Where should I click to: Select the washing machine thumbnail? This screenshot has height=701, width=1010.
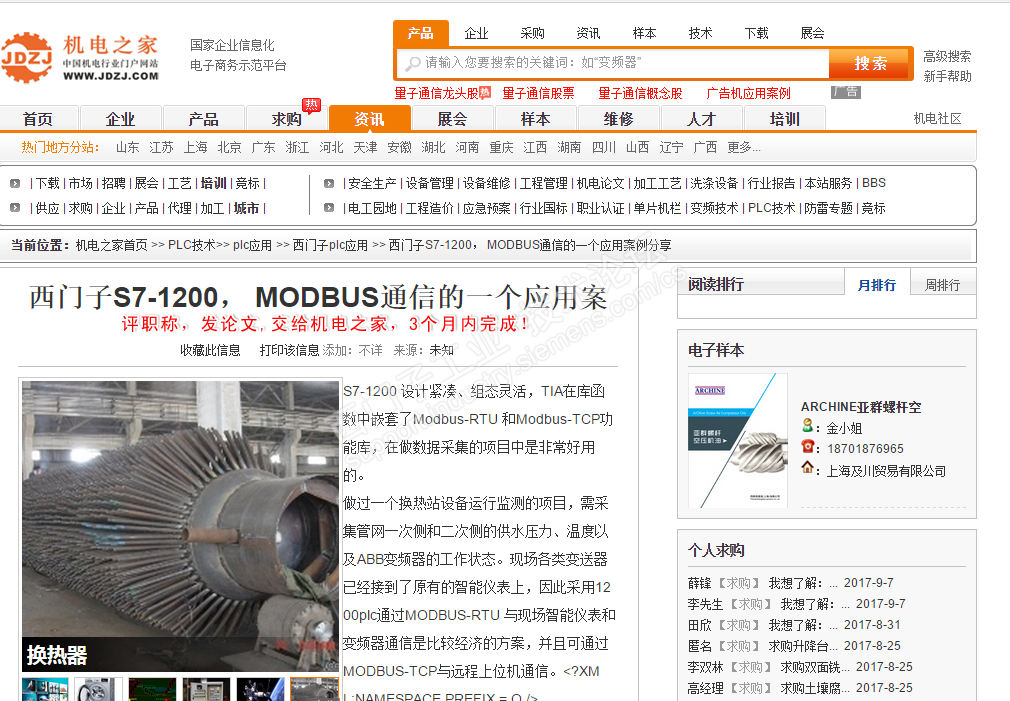[99, 689]
